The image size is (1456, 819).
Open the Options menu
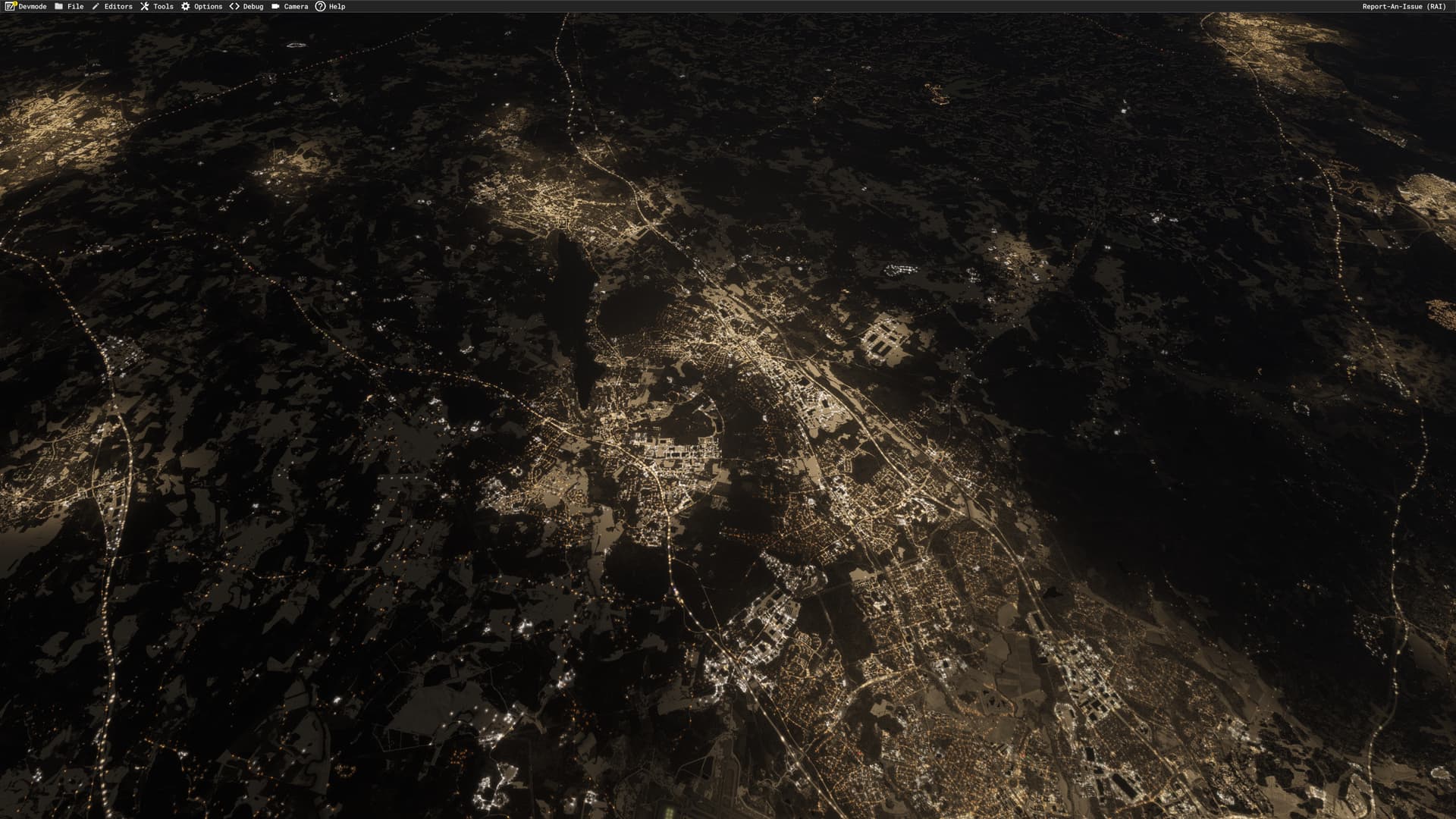point(208,6)
